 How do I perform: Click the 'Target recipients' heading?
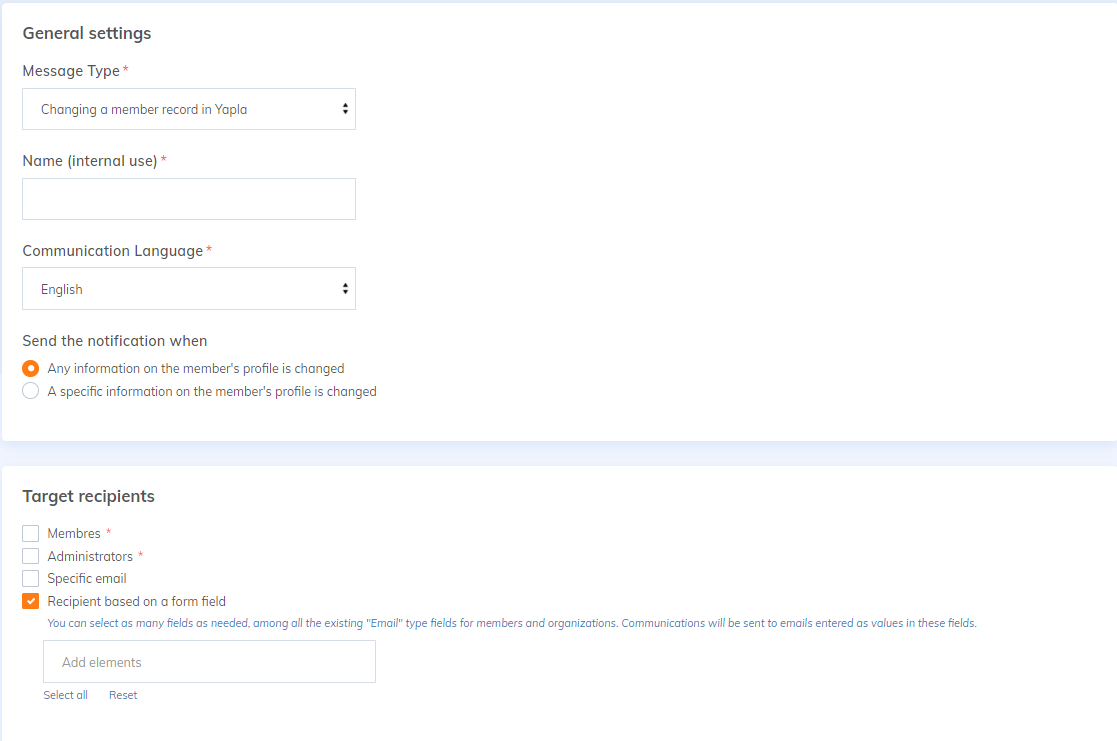click(x=88, y=496)
